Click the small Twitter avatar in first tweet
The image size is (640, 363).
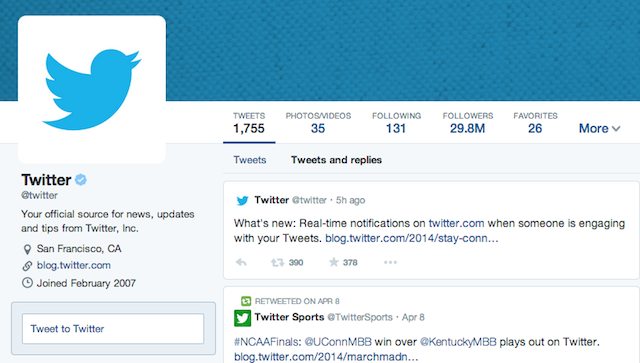point(242,200)
